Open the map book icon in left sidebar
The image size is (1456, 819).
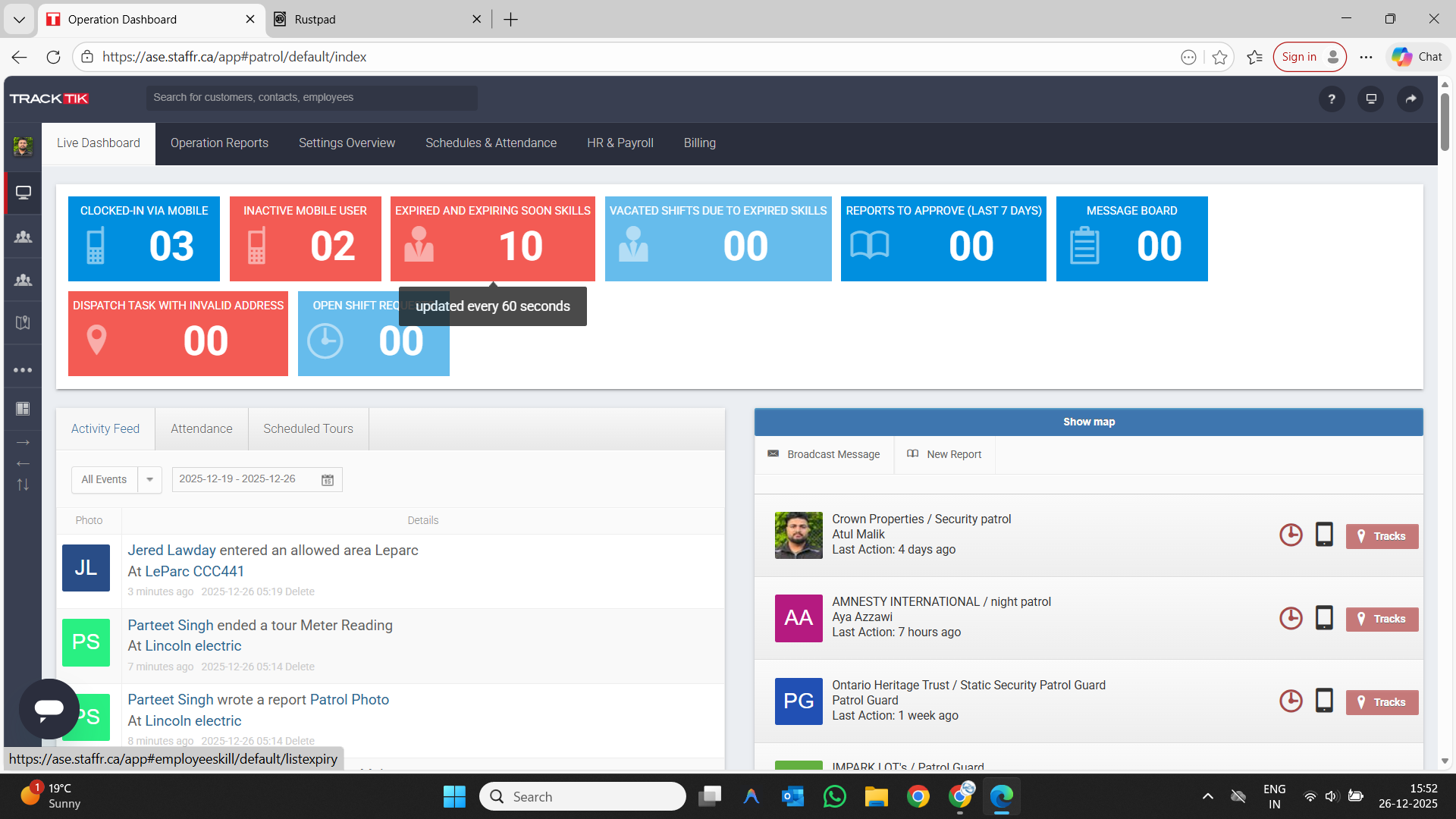tap(23, 323)
